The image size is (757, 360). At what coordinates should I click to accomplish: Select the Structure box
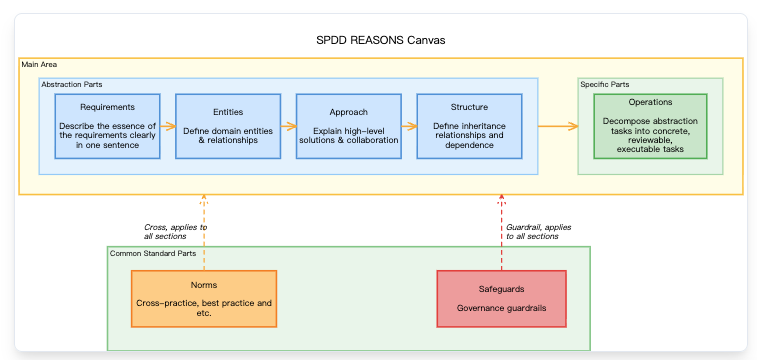click(469, 126)
